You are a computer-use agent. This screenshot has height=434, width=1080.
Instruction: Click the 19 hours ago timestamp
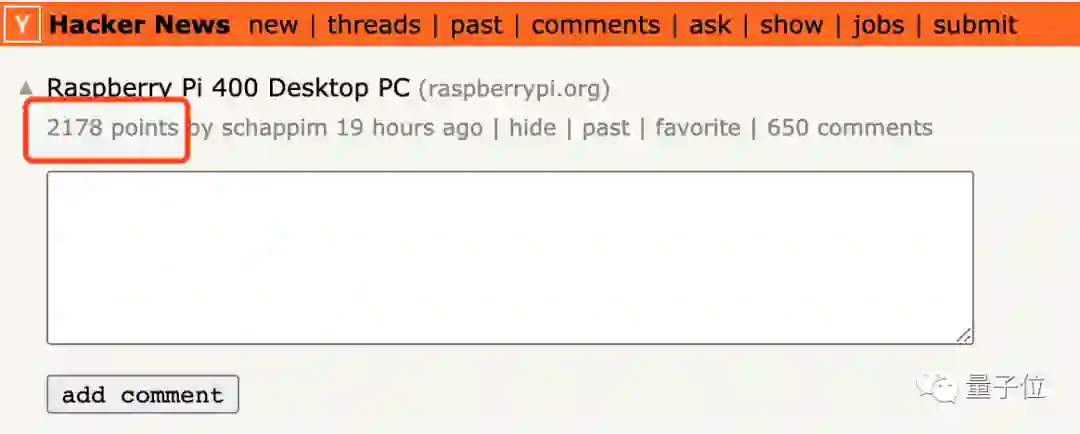(x=409, y=127)
